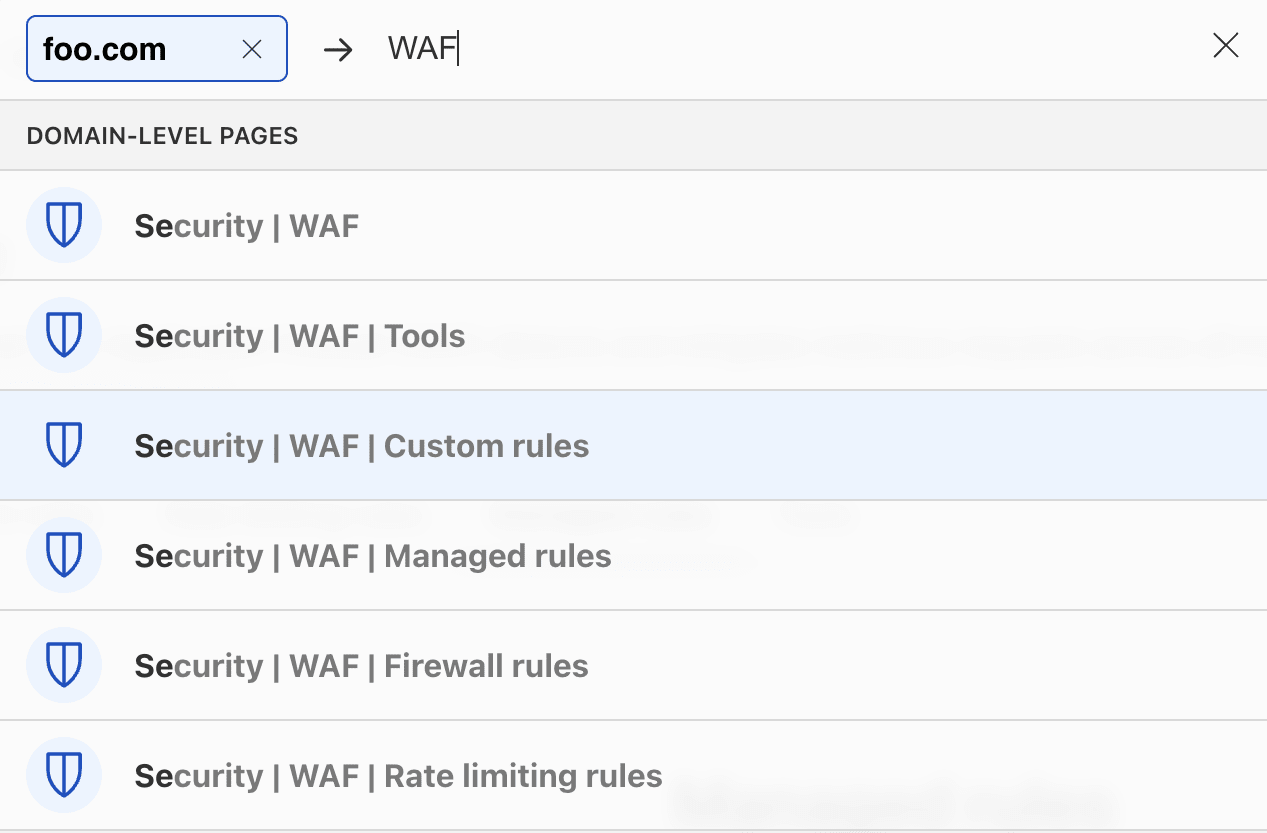Click the arrow after the domain chip
The image size is (1267, 833).
338,50
